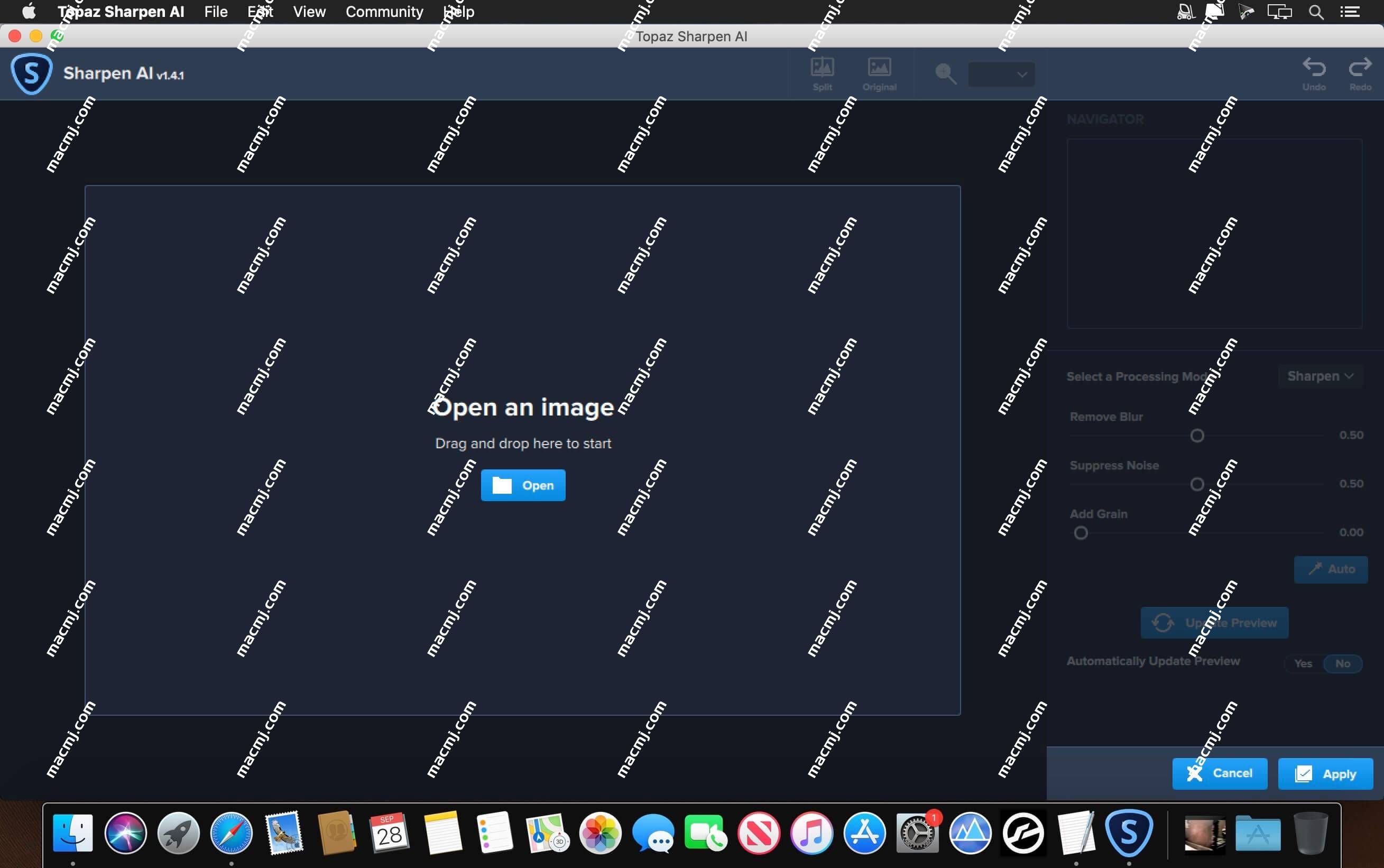1384x868 pixels.
Task: Click the blue Open button
Action: 523,485
